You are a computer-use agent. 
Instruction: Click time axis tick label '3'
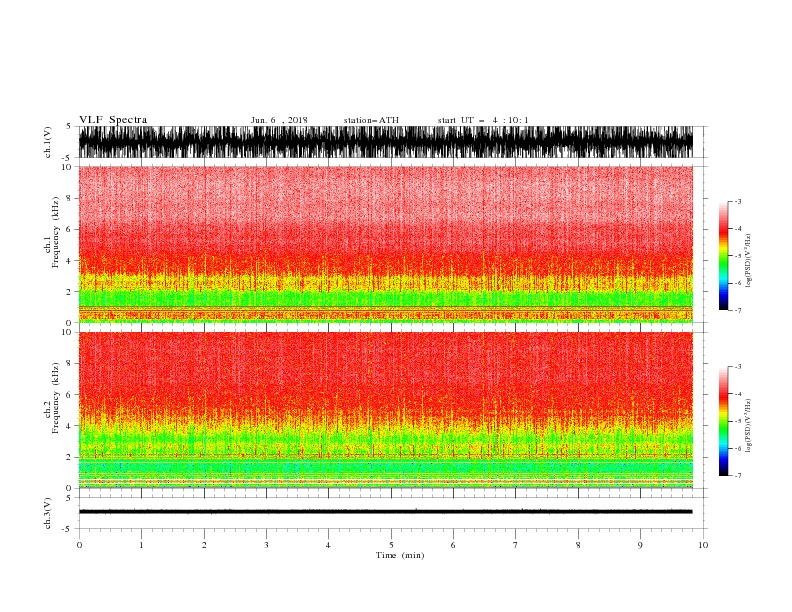(266, 545)
